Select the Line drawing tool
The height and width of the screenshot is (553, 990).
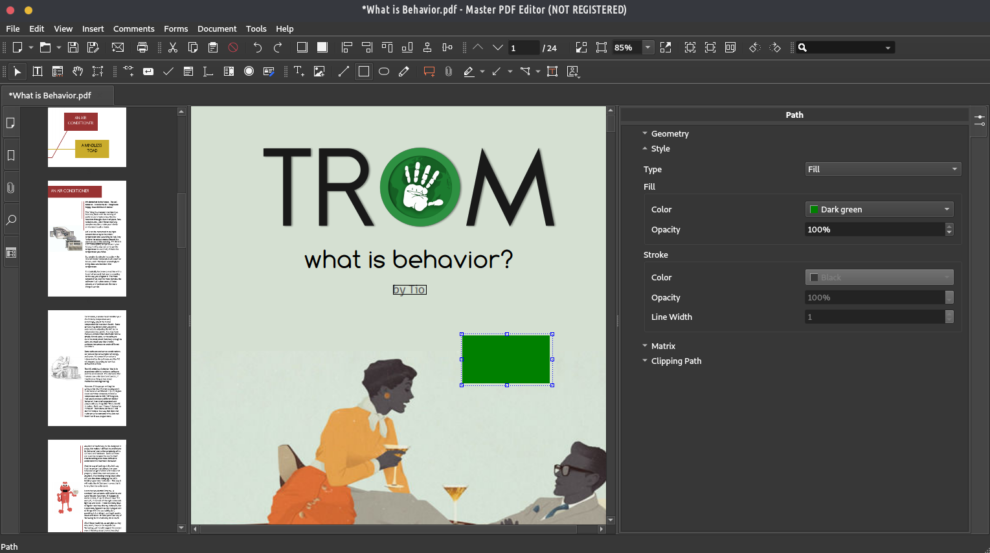click(343, 71)
